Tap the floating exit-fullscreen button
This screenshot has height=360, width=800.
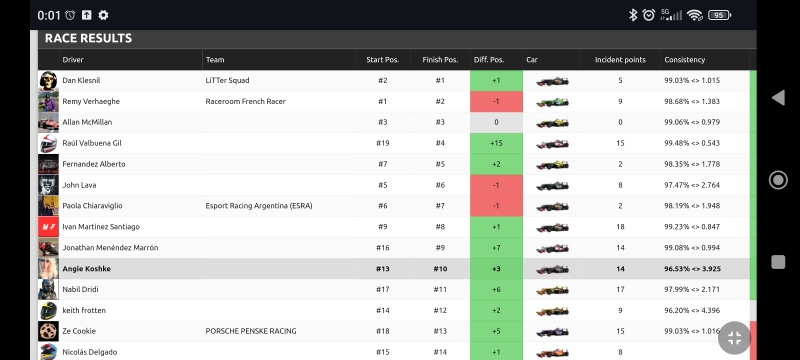734,338
